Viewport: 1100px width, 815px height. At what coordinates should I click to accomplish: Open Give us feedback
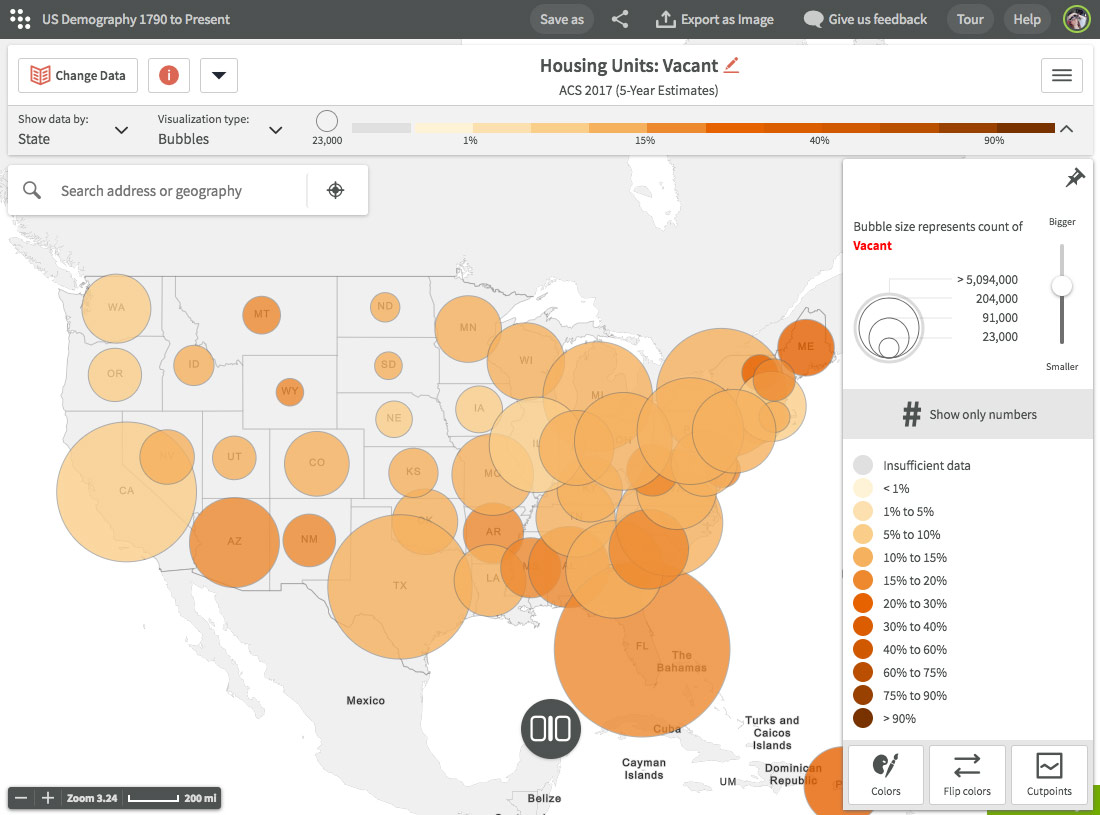(x=865, y=19)
